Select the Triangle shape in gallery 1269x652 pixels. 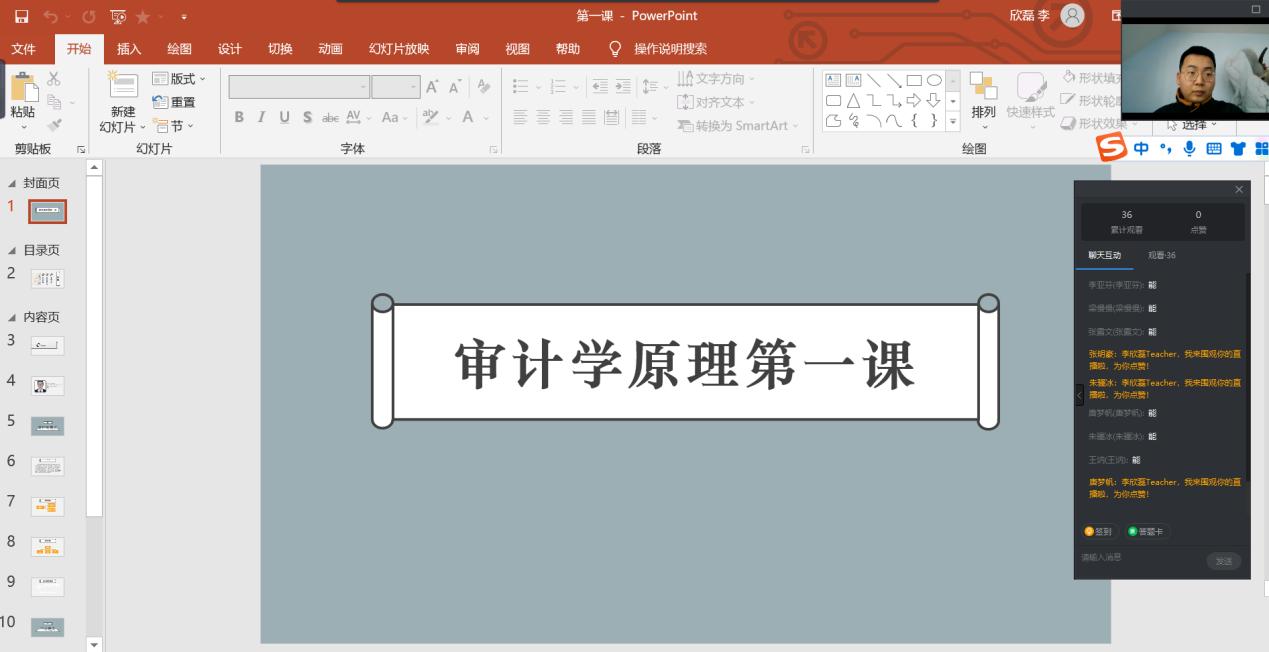pyautogui.click(x=853, y=100)
